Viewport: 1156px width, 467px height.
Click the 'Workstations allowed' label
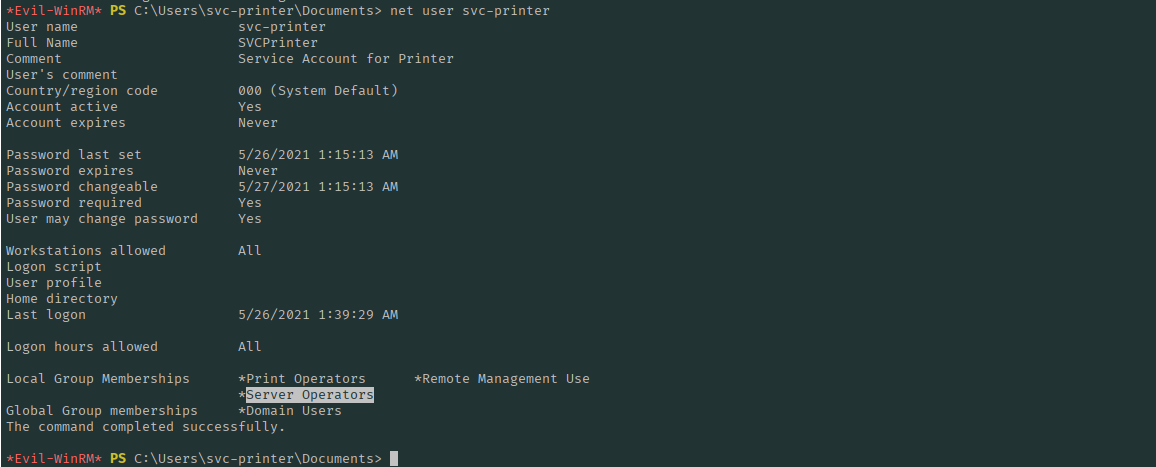tap(85, 251)
